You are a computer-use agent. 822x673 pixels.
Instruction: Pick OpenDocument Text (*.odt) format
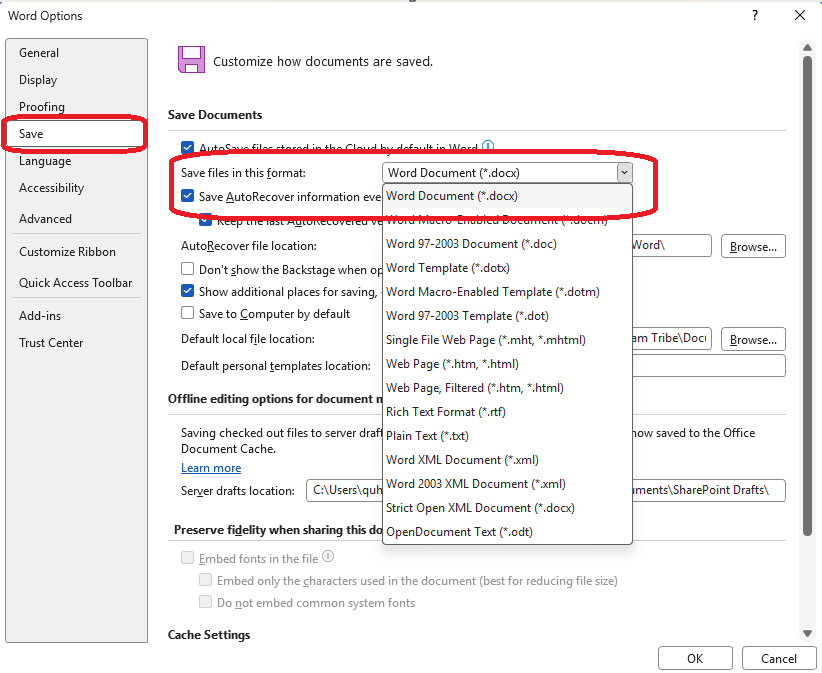(507, 532)
